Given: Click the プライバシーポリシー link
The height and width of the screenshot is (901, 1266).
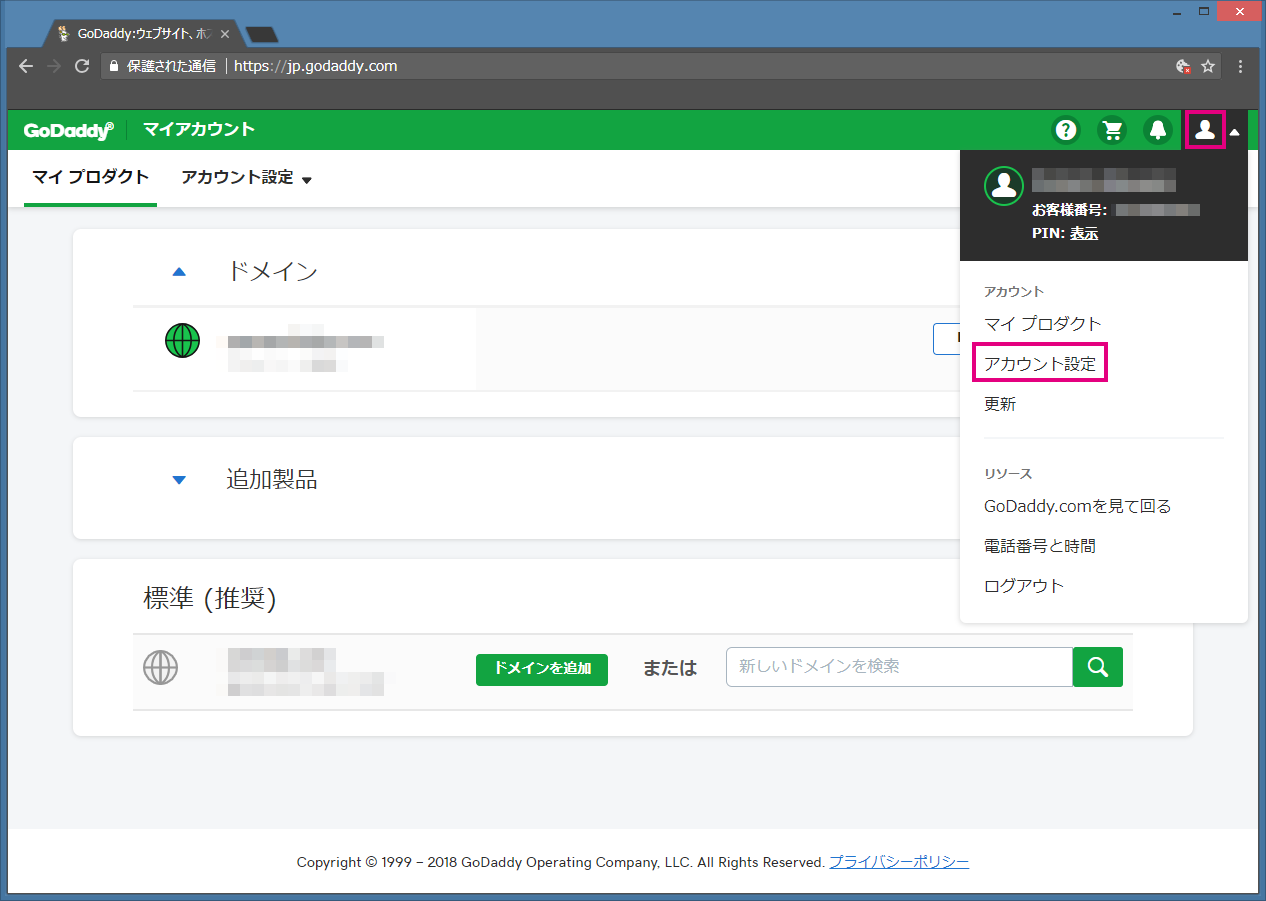Looking at the screenshot, I should click(x=899, y=862).
